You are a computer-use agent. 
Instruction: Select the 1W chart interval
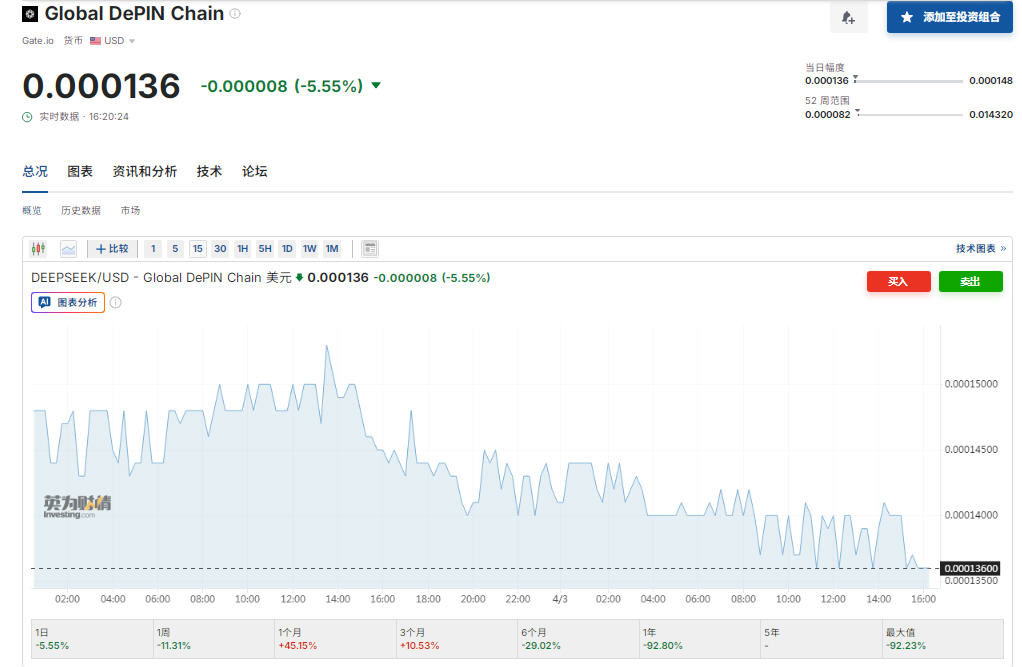pos(309,249)
